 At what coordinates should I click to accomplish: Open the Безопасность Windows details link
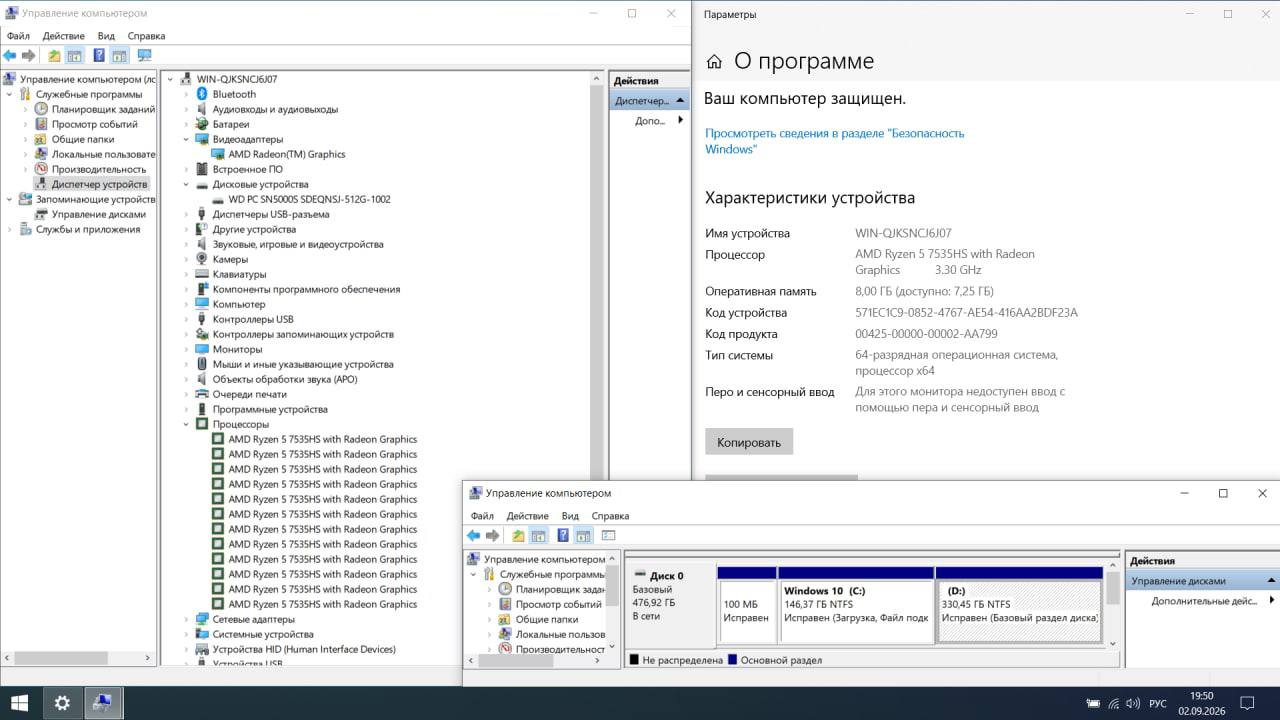tap(835, 141)
